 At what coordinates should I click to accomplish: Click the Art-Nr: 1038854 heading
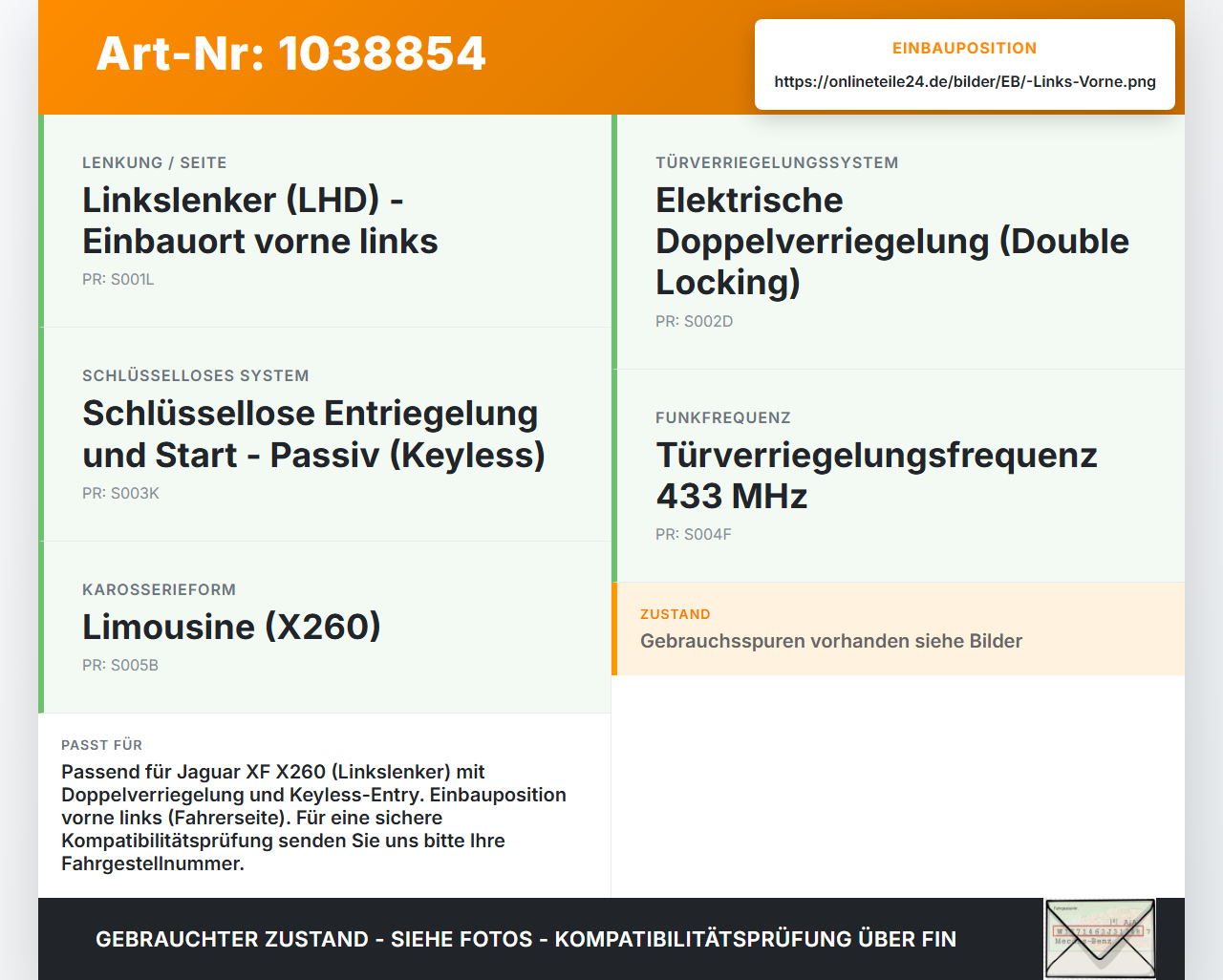291,53
